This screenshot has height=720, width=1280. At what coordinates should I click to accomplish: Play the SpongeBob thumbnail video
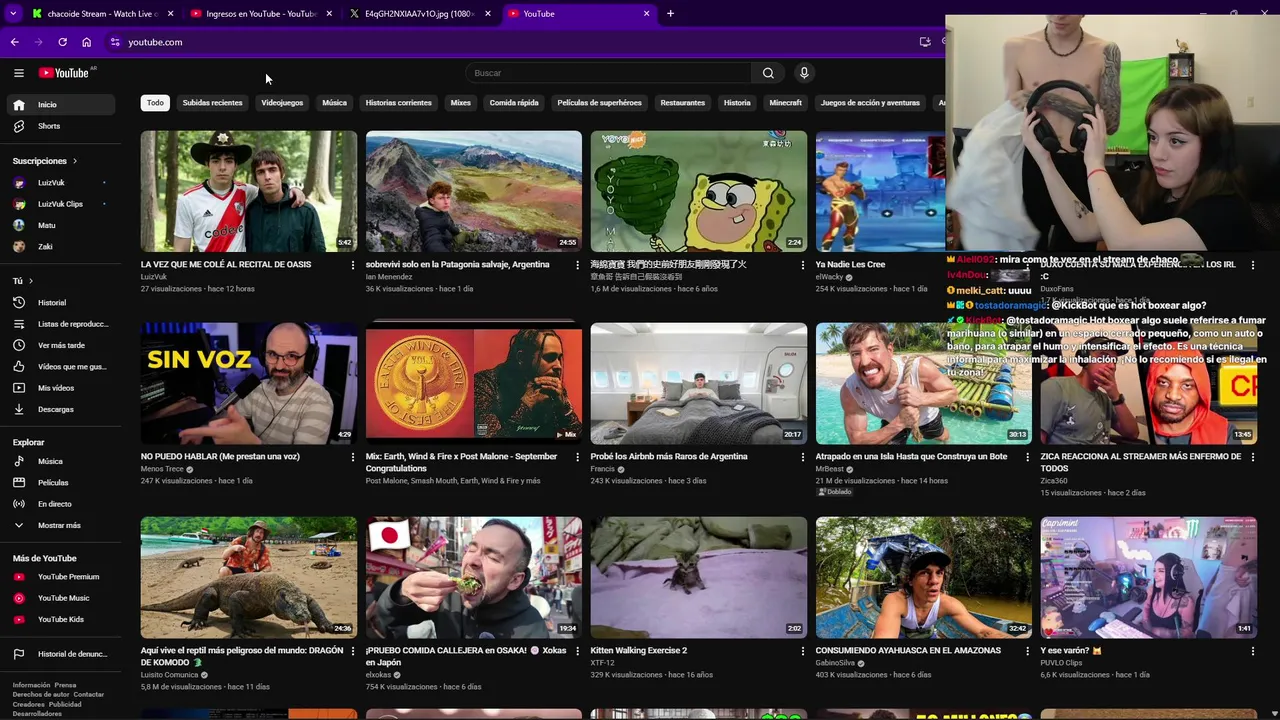click(x=699, y=191)
